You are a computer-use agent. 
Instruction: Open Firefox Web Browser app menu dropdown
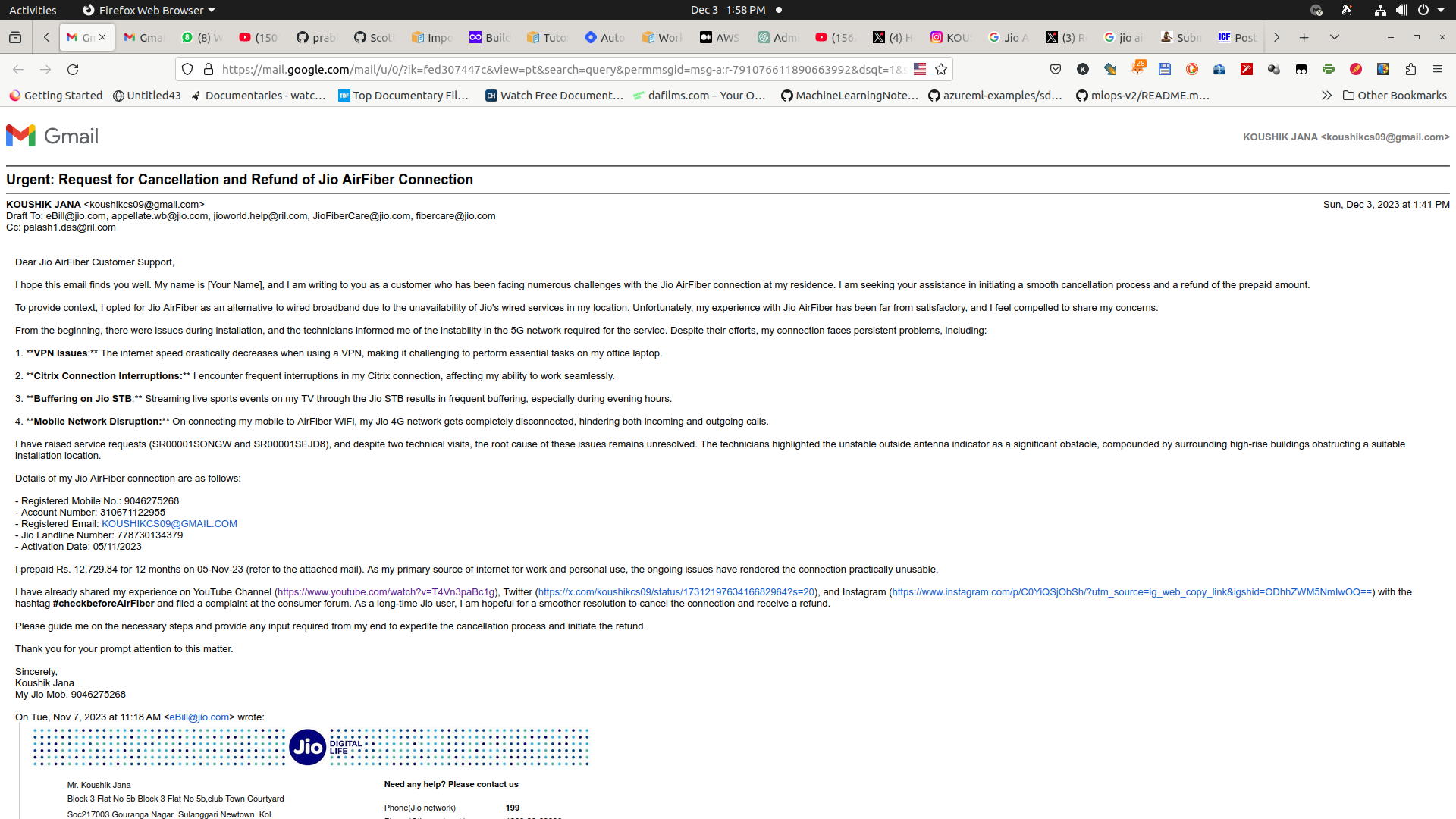(149, 10)
